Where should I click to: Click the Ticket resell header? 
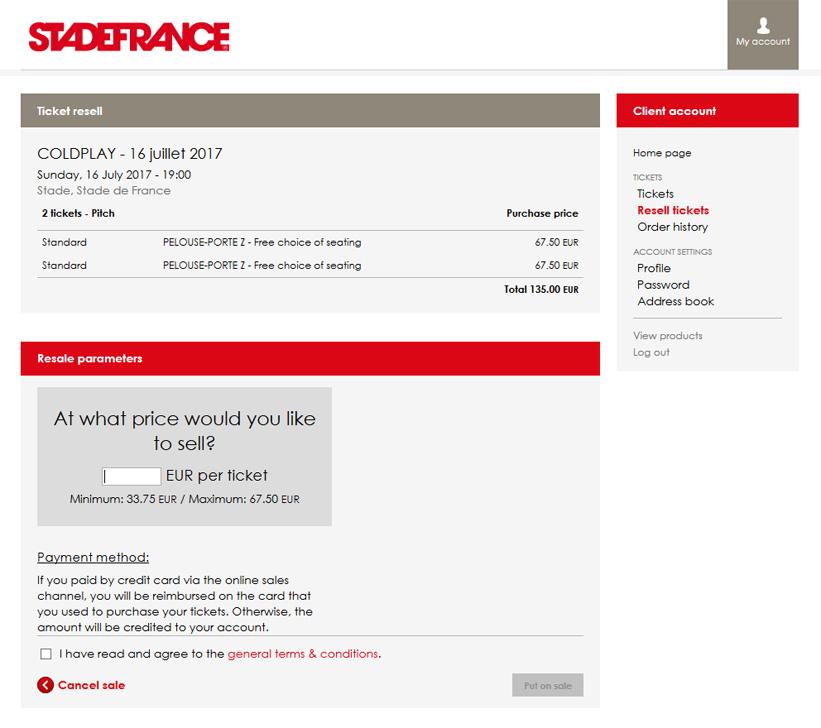point(310,111)
